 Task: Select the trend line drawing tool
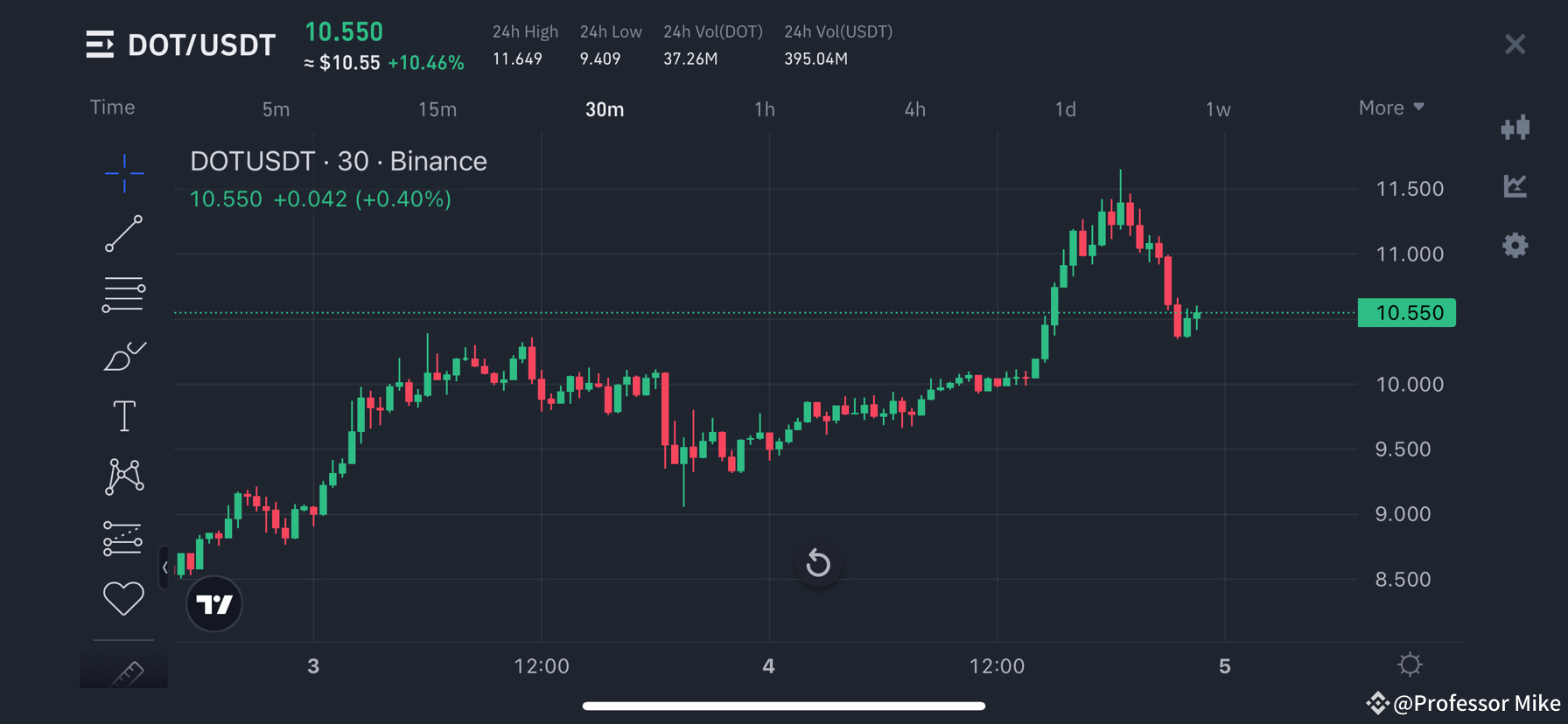[123, 234]
